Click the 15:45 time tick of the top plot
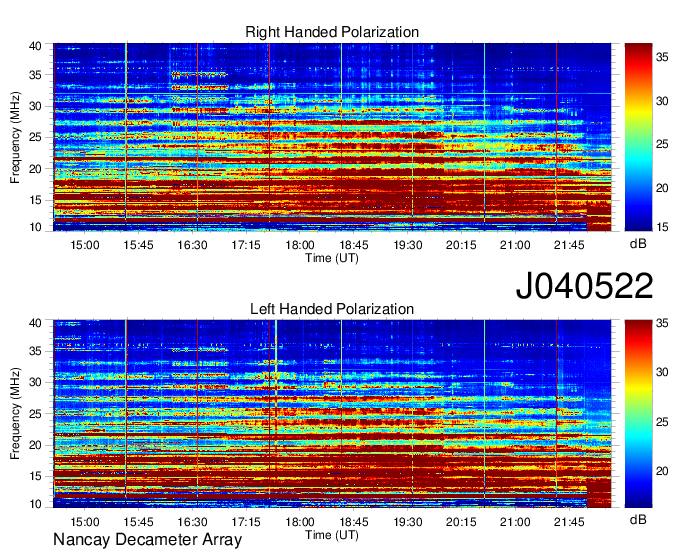This screenshot has height=552, width=680. pyautogui.click(x=139, y=245)
